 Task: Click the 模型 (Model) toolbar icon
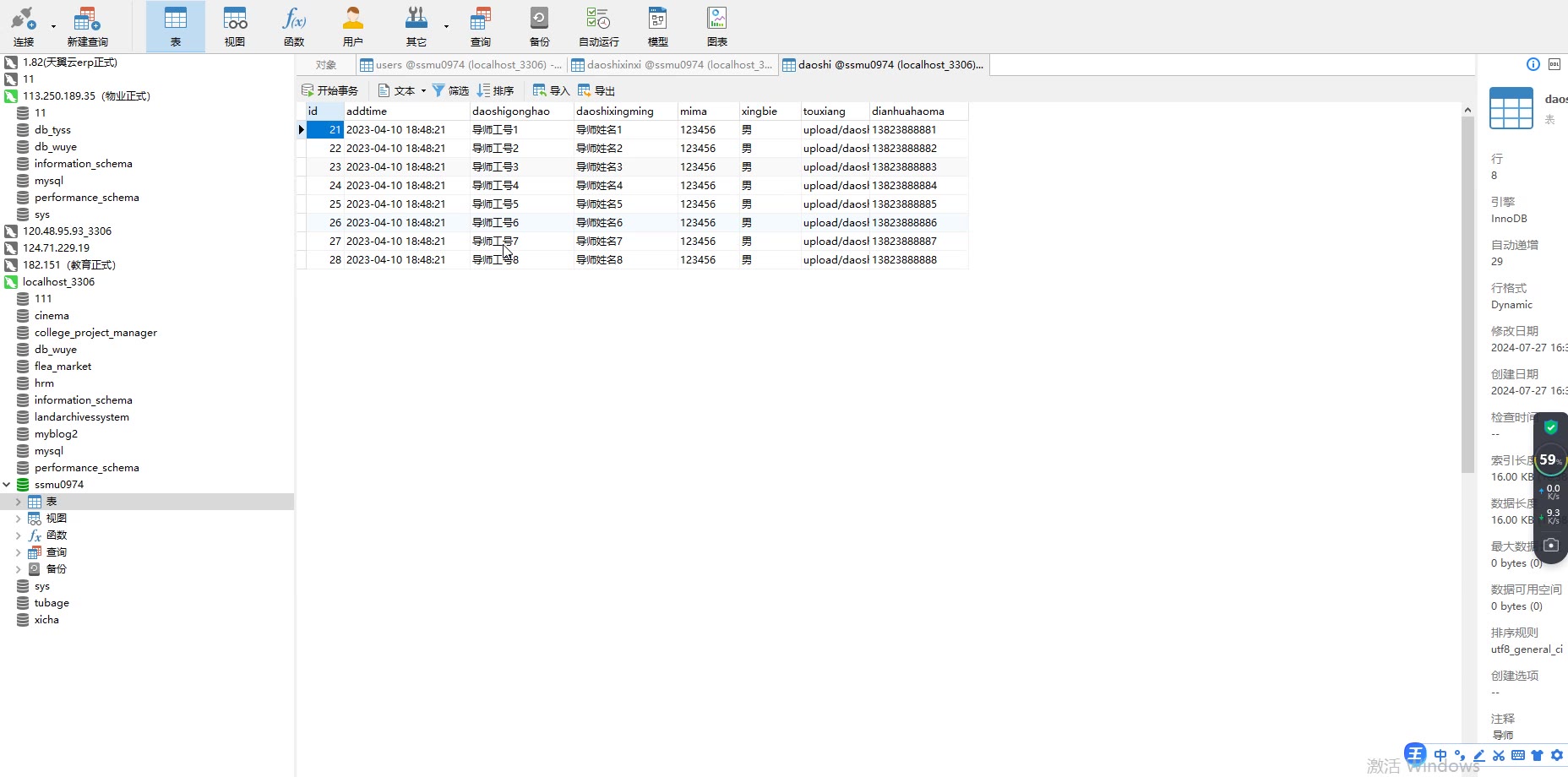point(657,26)
